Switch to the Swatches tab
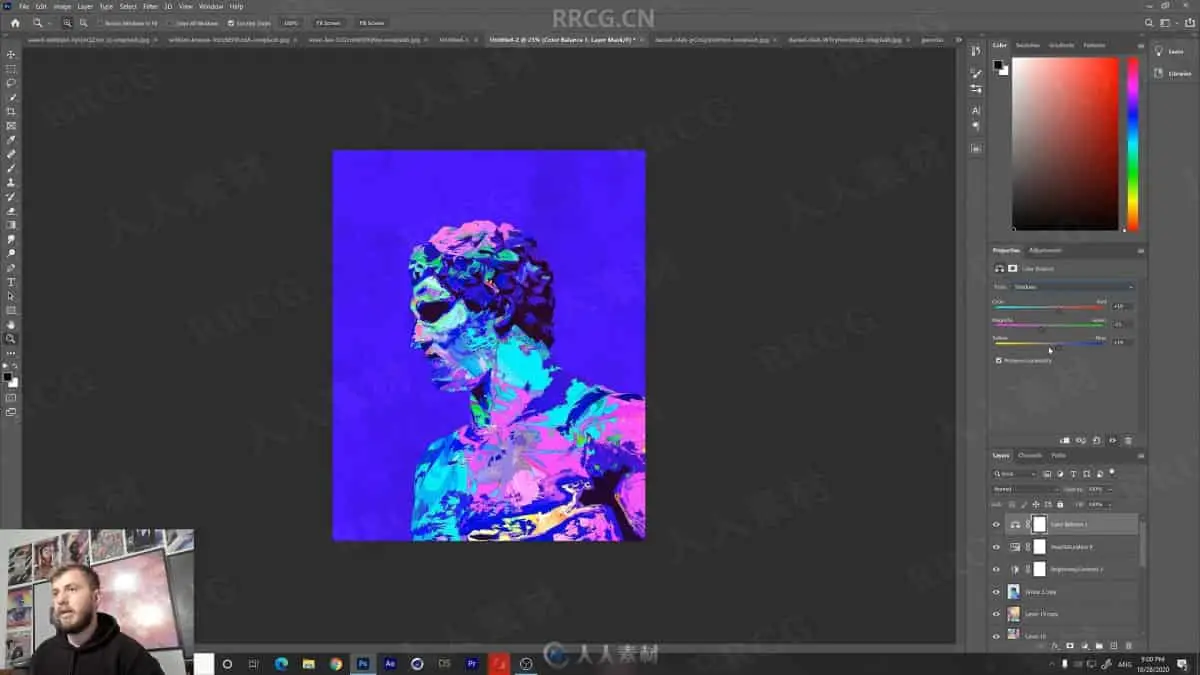1200x675 pixels. pyautogui.click(x=1028, y=45)
